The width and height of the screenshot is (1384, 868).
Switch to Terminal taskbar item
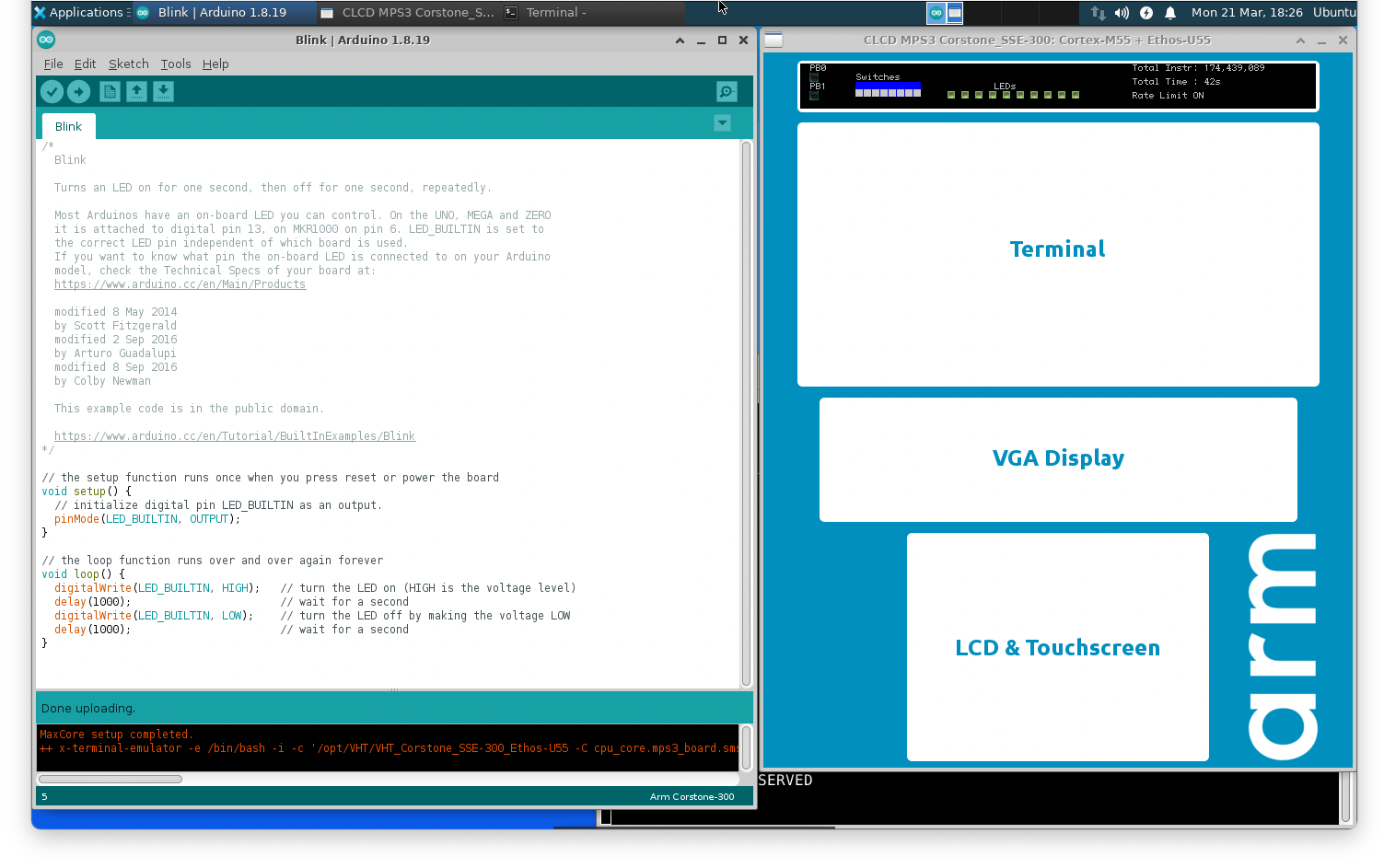tap(593, 12)
